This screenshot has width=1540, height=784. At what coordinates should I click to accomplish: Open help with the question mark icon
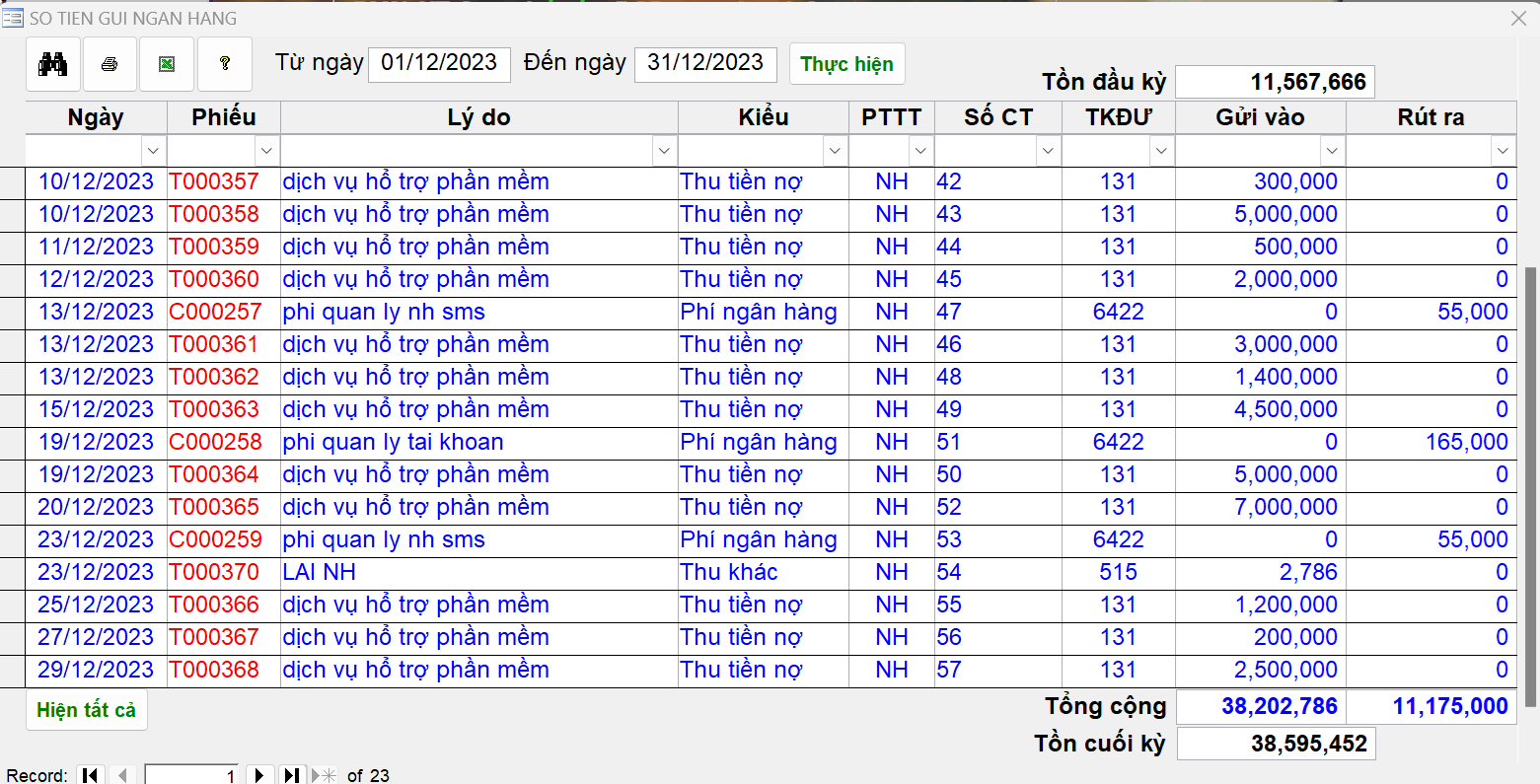click(225, 64)
